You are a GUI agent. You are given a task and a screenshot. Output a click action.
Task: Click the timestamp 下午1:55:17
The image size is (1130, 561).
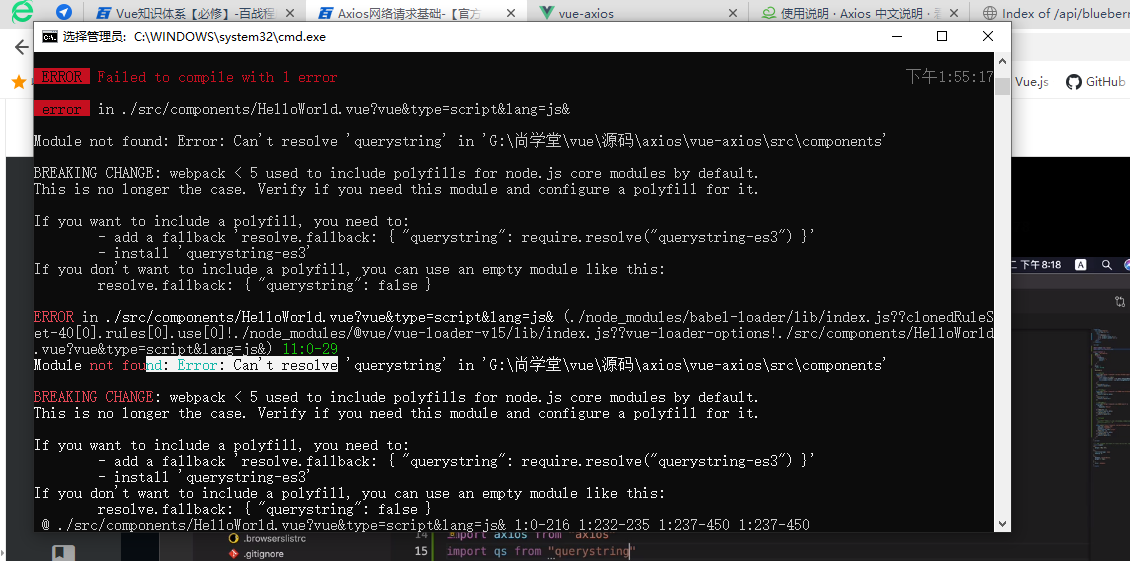pyautogui.click(x=949, y=76)
